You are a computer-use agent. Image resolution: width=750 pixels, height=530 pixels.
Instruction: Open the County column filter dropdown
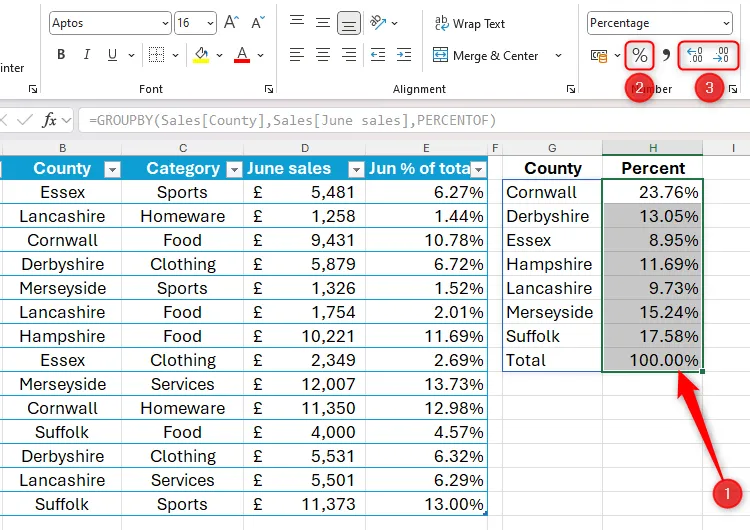pos(112,169)
